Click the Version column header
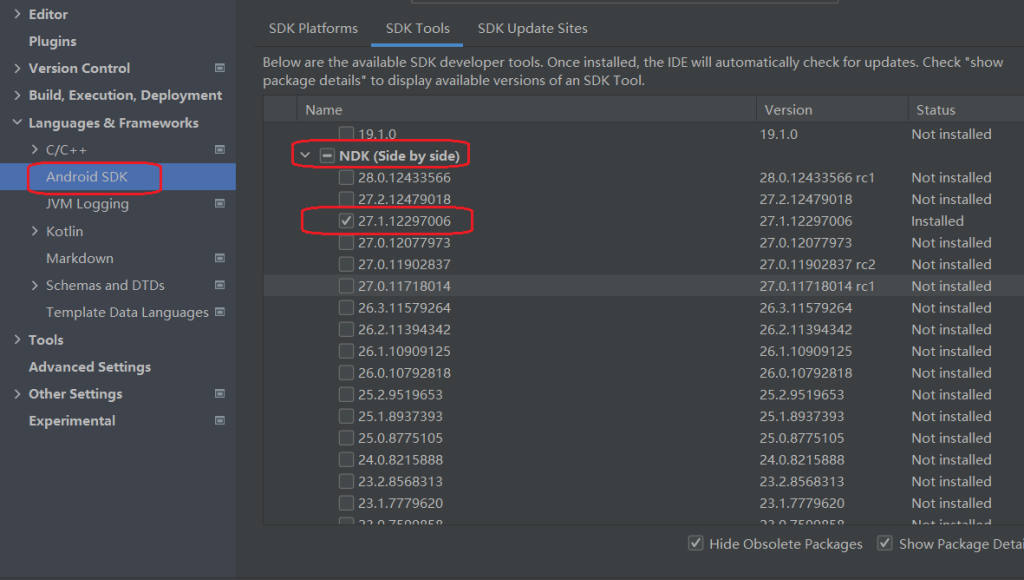Image resolution: width=1024 pixels, height=580 pixels. [788, 110]
